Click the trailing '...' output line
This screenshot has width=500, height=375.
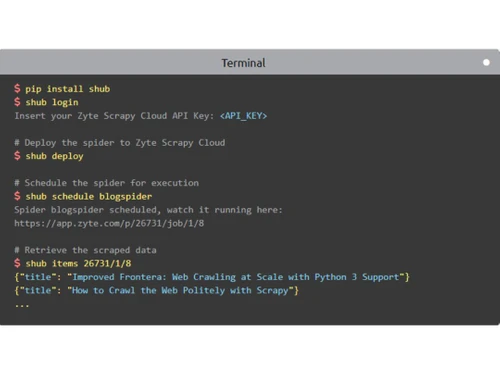pyautogui.click(x=22, y=306)
